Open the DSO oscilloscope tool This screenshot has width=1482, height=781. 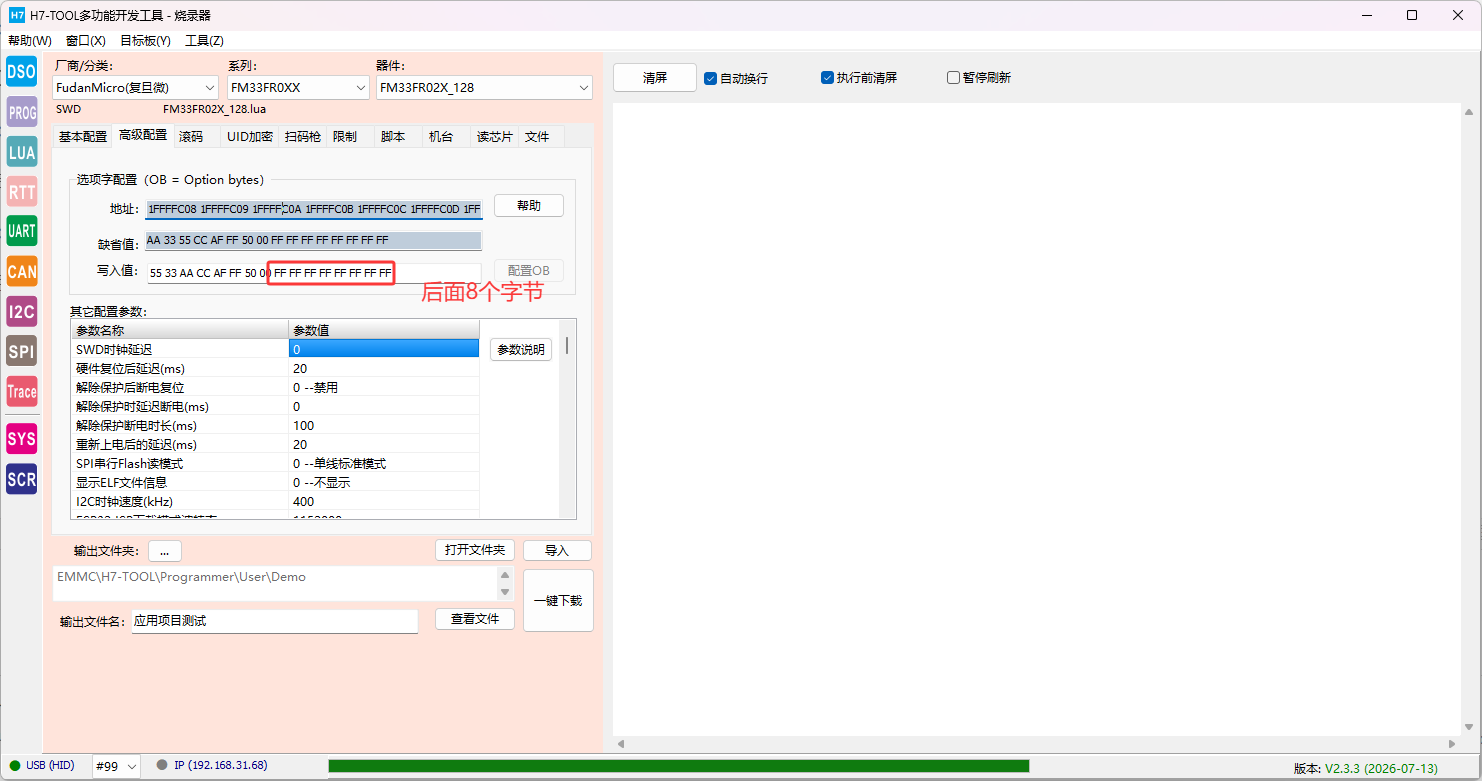tap(21, 71)
